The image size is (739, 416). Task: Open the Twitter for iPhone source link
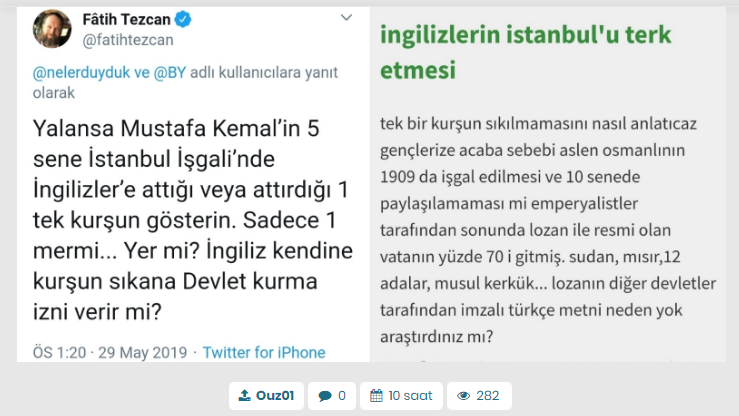(263, 352)
